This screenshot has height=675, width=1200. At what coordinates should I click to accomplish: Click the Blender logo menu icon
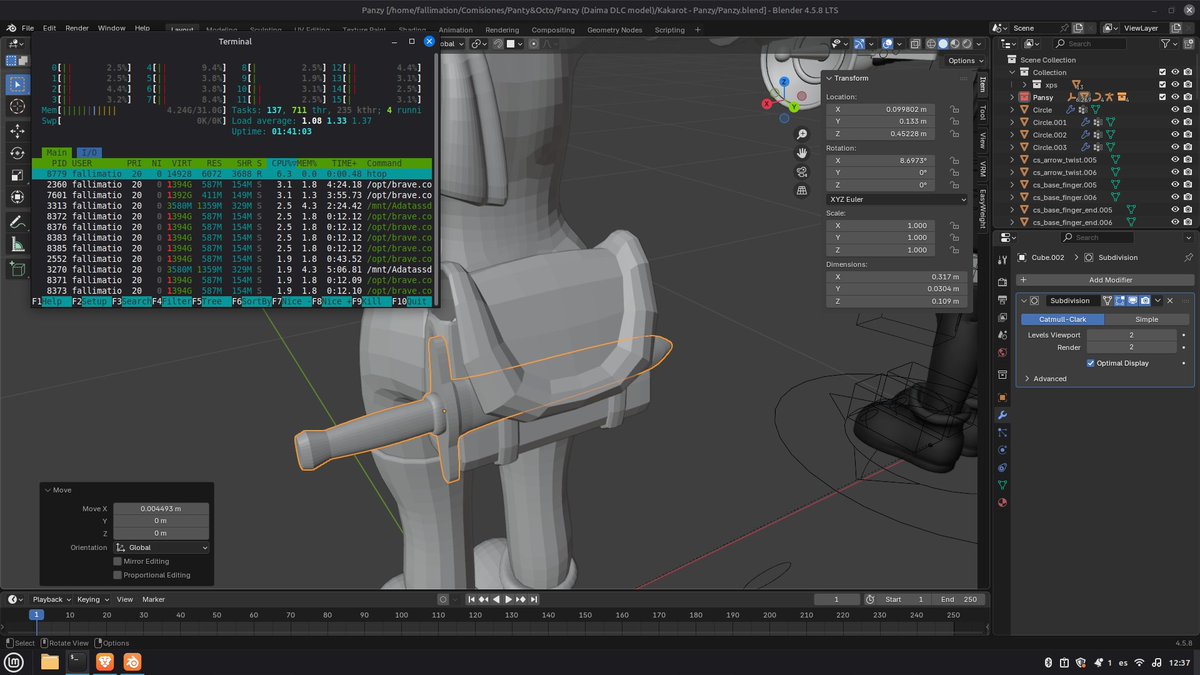click(10, 29)
